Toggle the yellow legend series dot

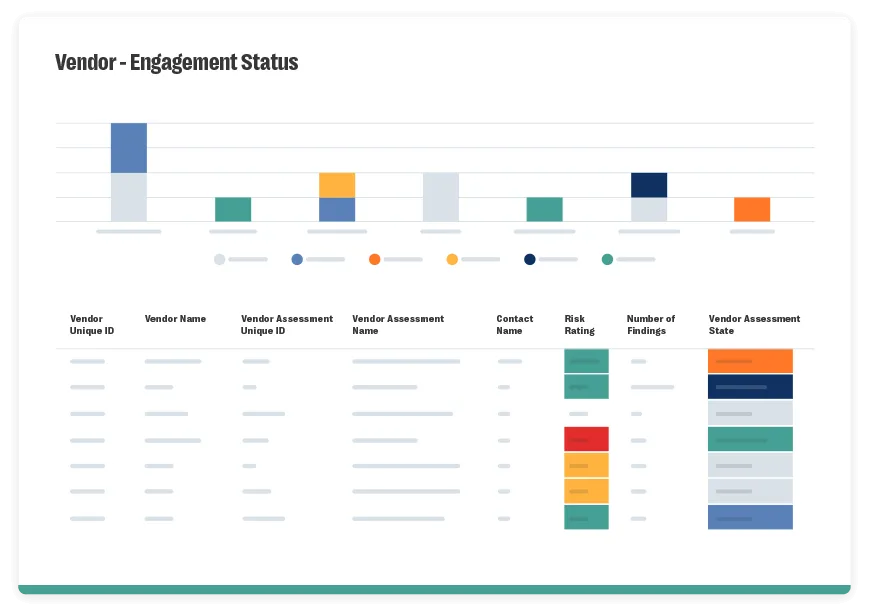(x=452, y=260)
